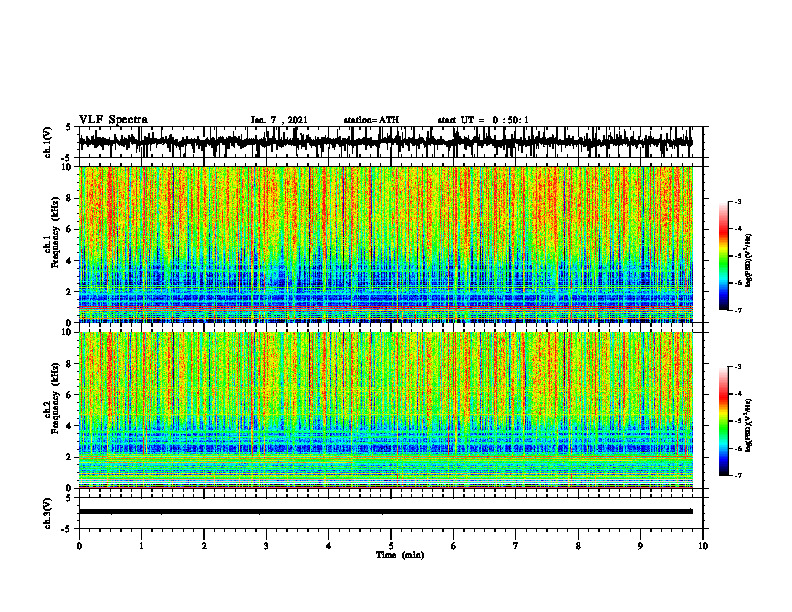The height and width of the screenshot is (612, 792).
Task: Click the "10" tick on time axis
Action: [x=703, y=546]
